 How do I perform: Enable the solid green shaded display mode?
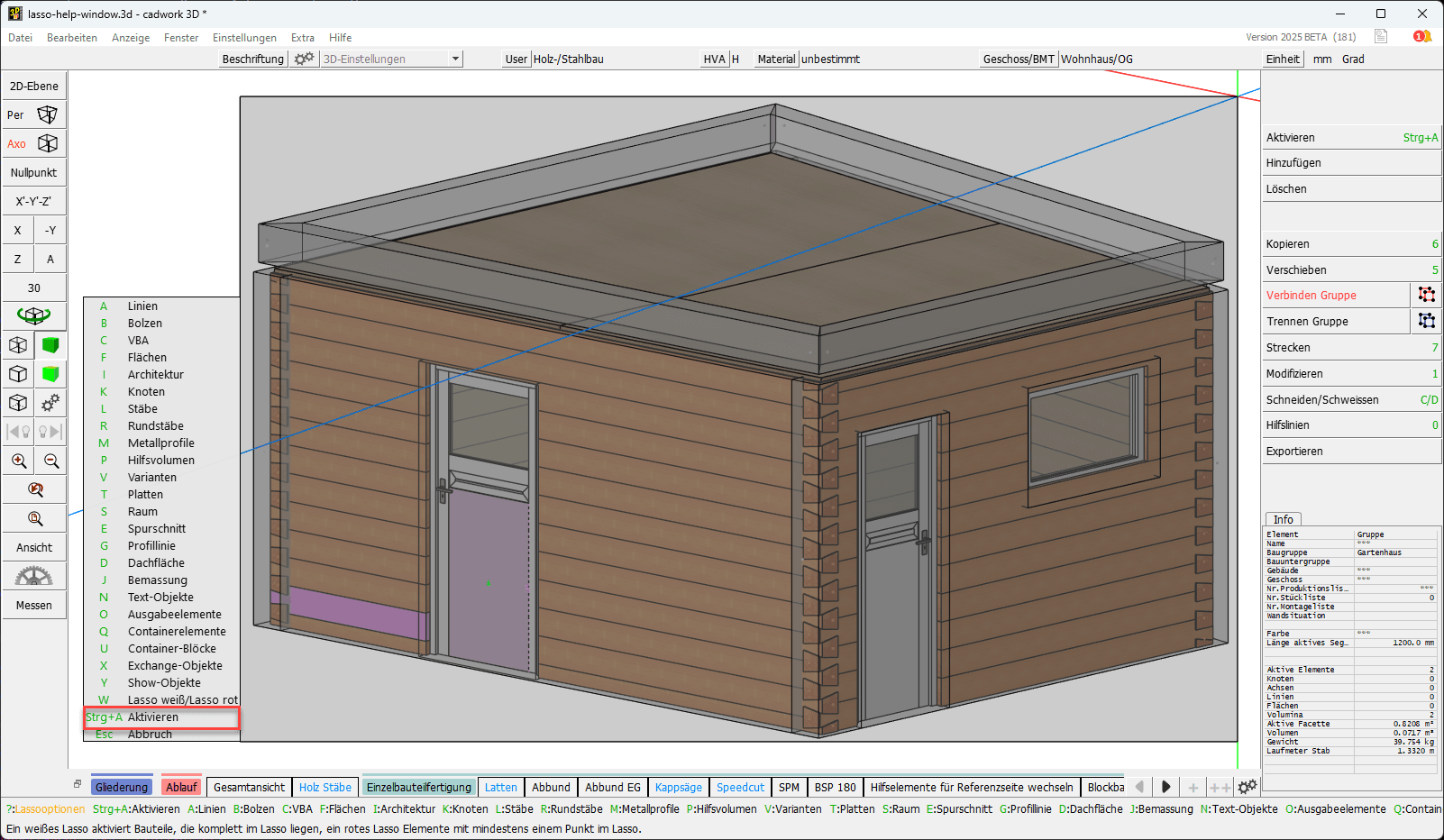pyautogui.click(x=50, y=345)
